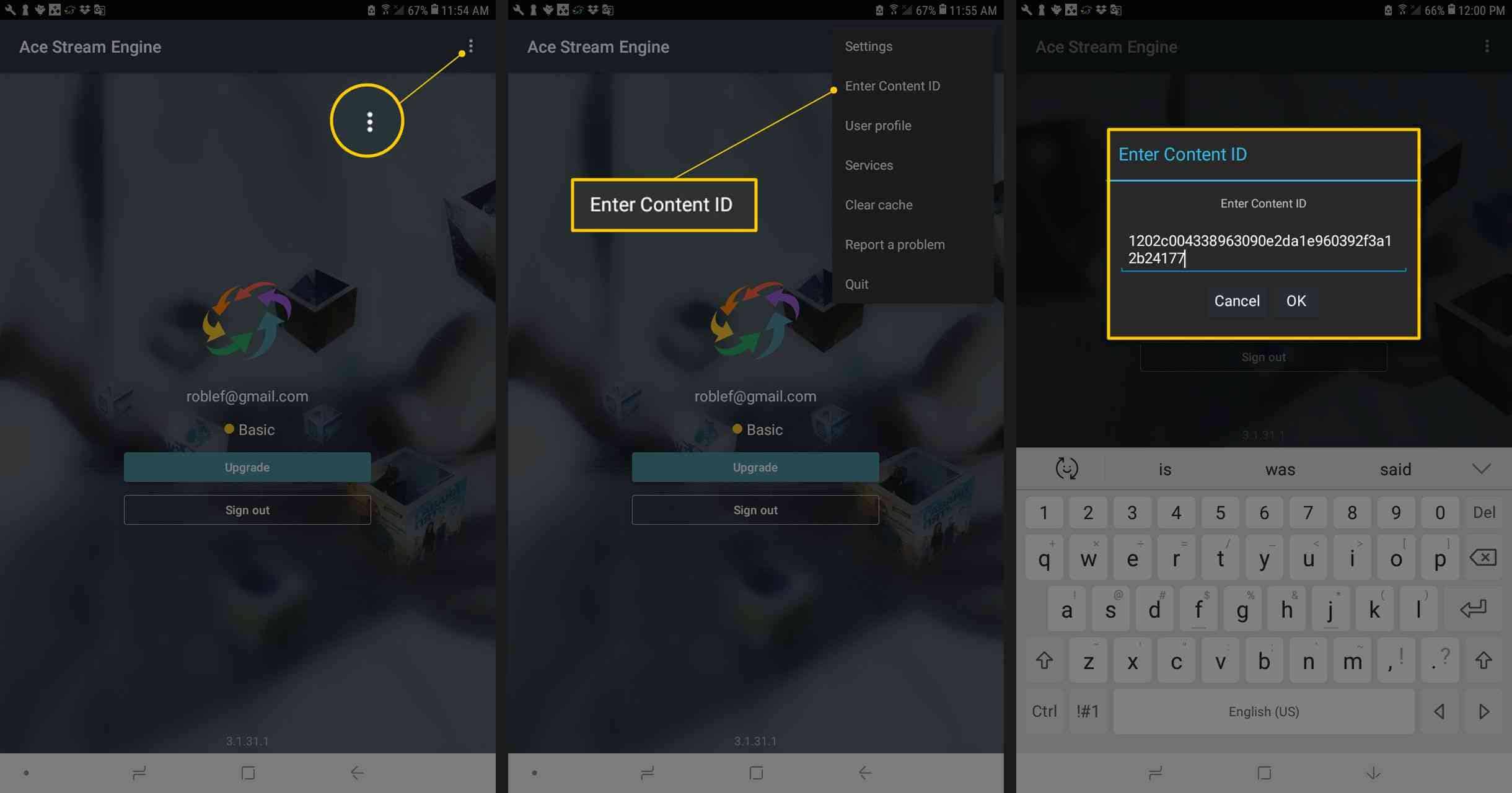Select the Basic account tier indicator
The width and height of the screenshot is (1512, 793).
tap(247, 428)
